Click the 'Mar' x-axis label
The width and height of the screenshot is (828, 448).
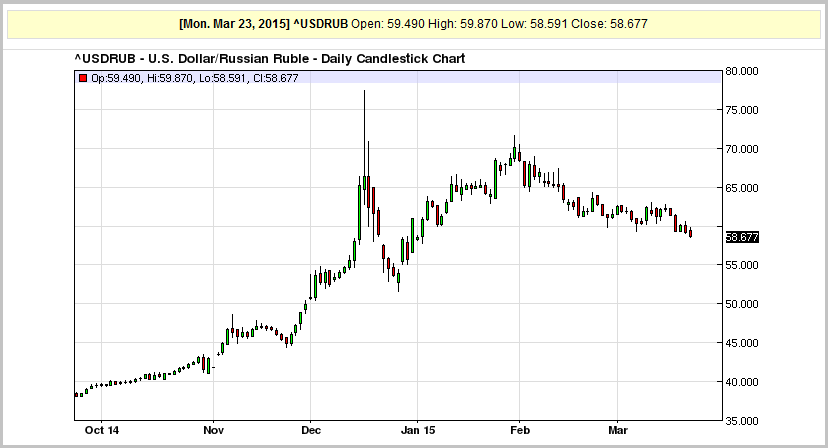617,430
